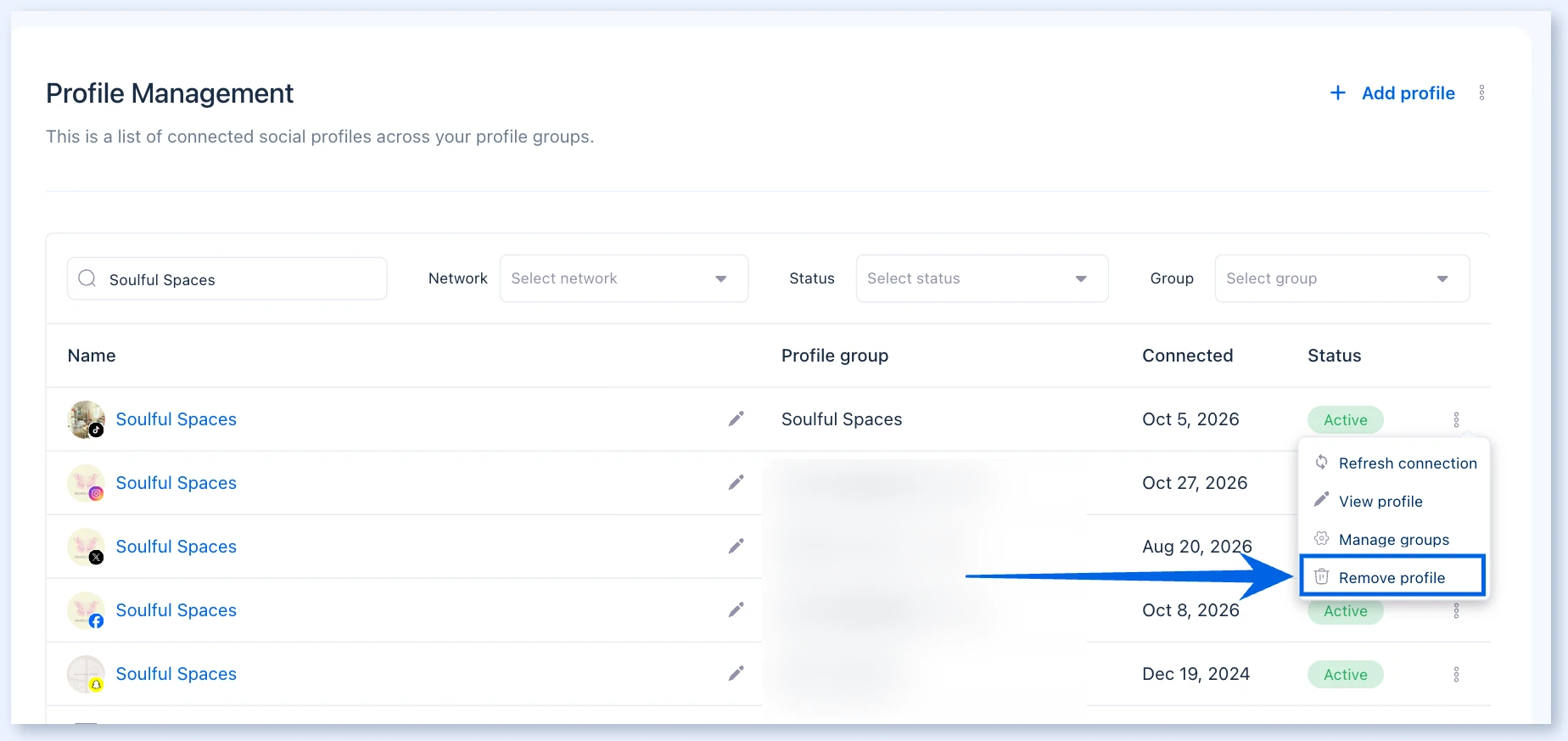Choose Refresh connection from the menu
The image size is (1568, 741).
[1394, 463]
